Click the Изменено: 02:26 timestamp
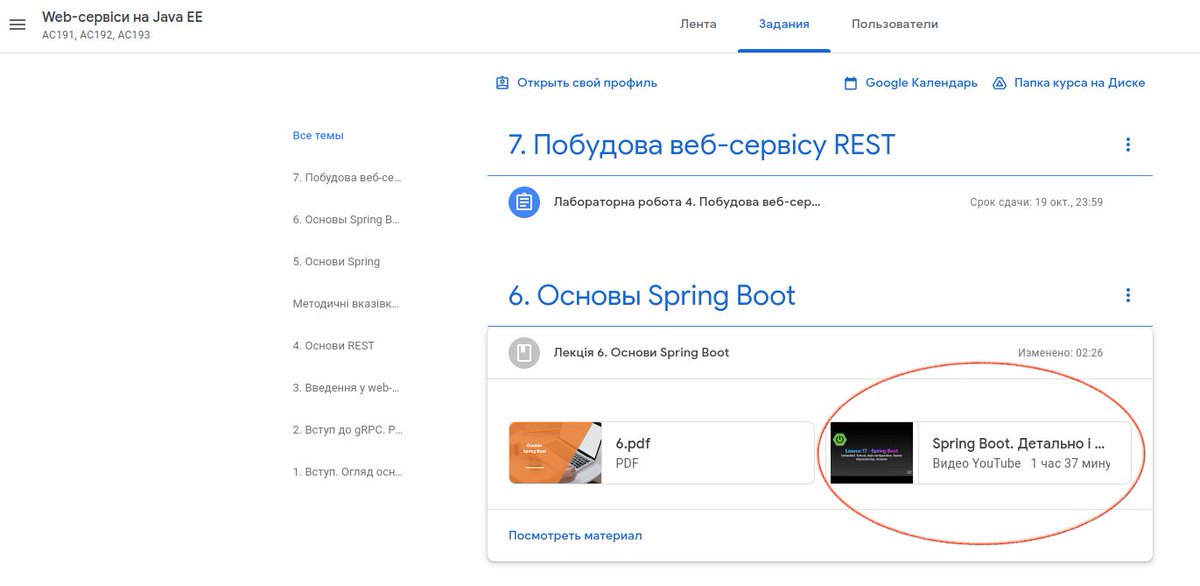 pos(1061,353)
